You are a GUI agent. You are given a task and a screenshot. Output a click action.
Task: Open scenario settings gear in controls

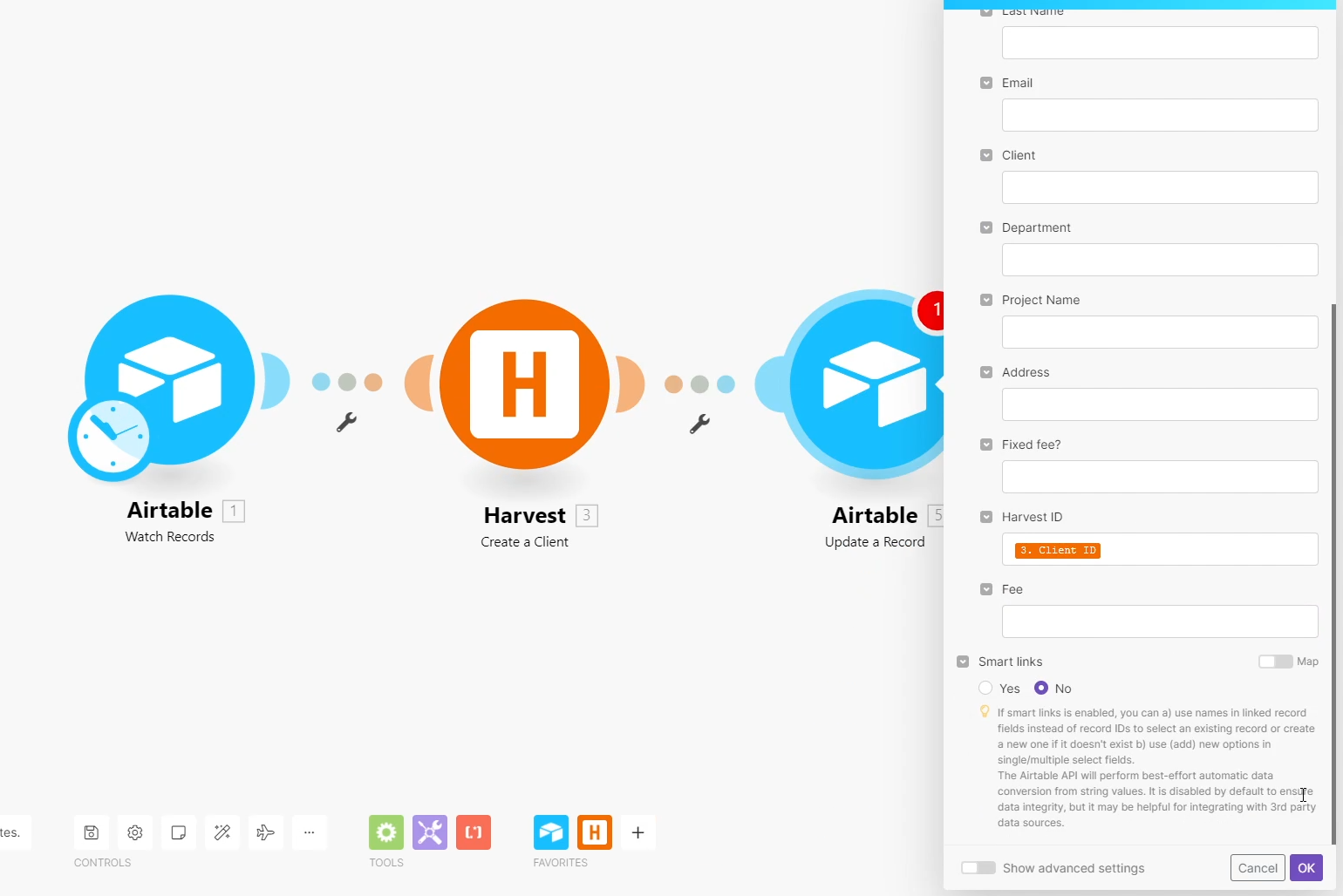135,832
